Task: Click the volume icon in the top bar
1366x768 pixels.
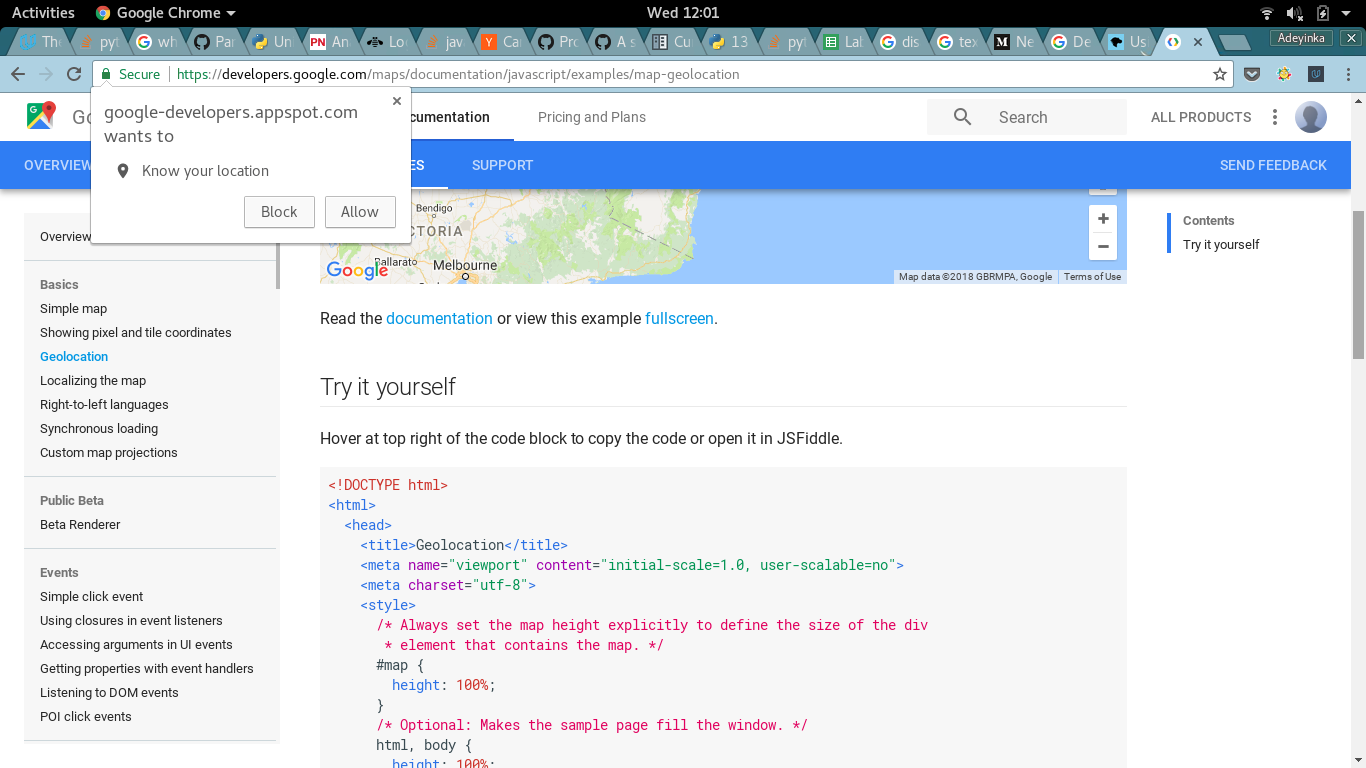Action: pyautogui.click(x=1293, y=12)
